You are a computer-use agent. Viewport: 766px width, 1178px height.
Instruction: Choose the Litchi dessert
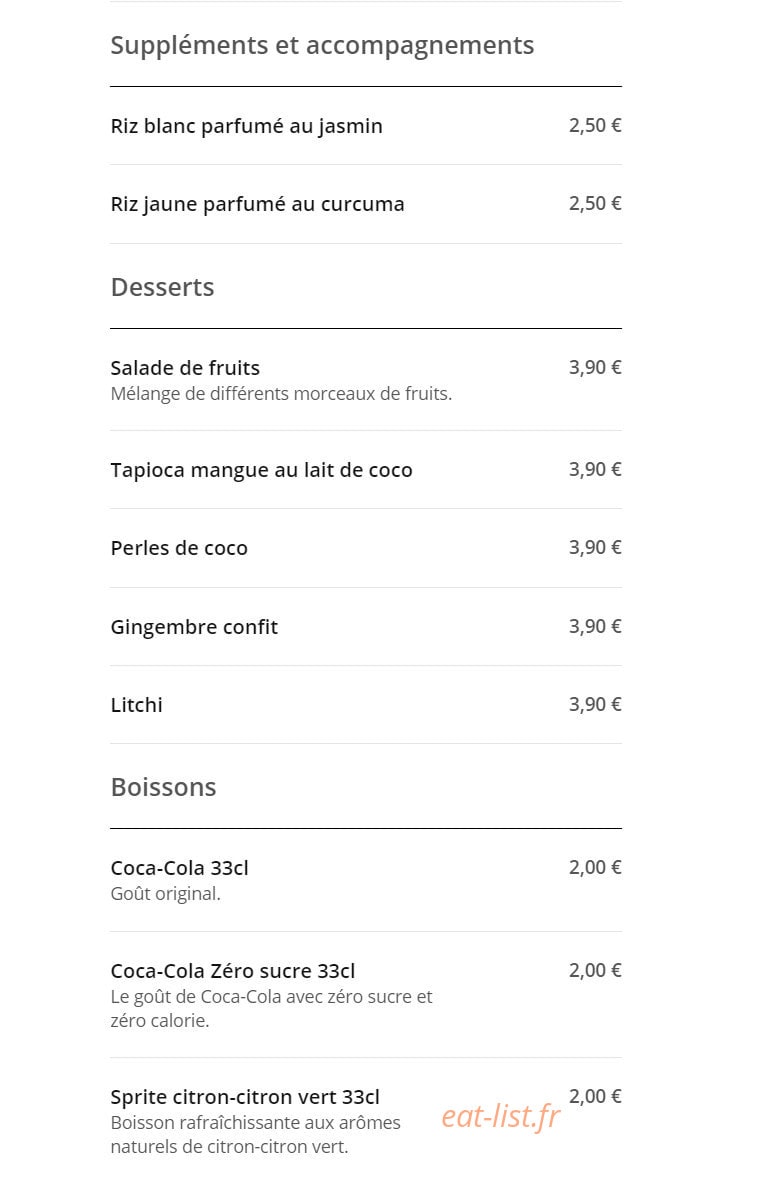point(366,705)
